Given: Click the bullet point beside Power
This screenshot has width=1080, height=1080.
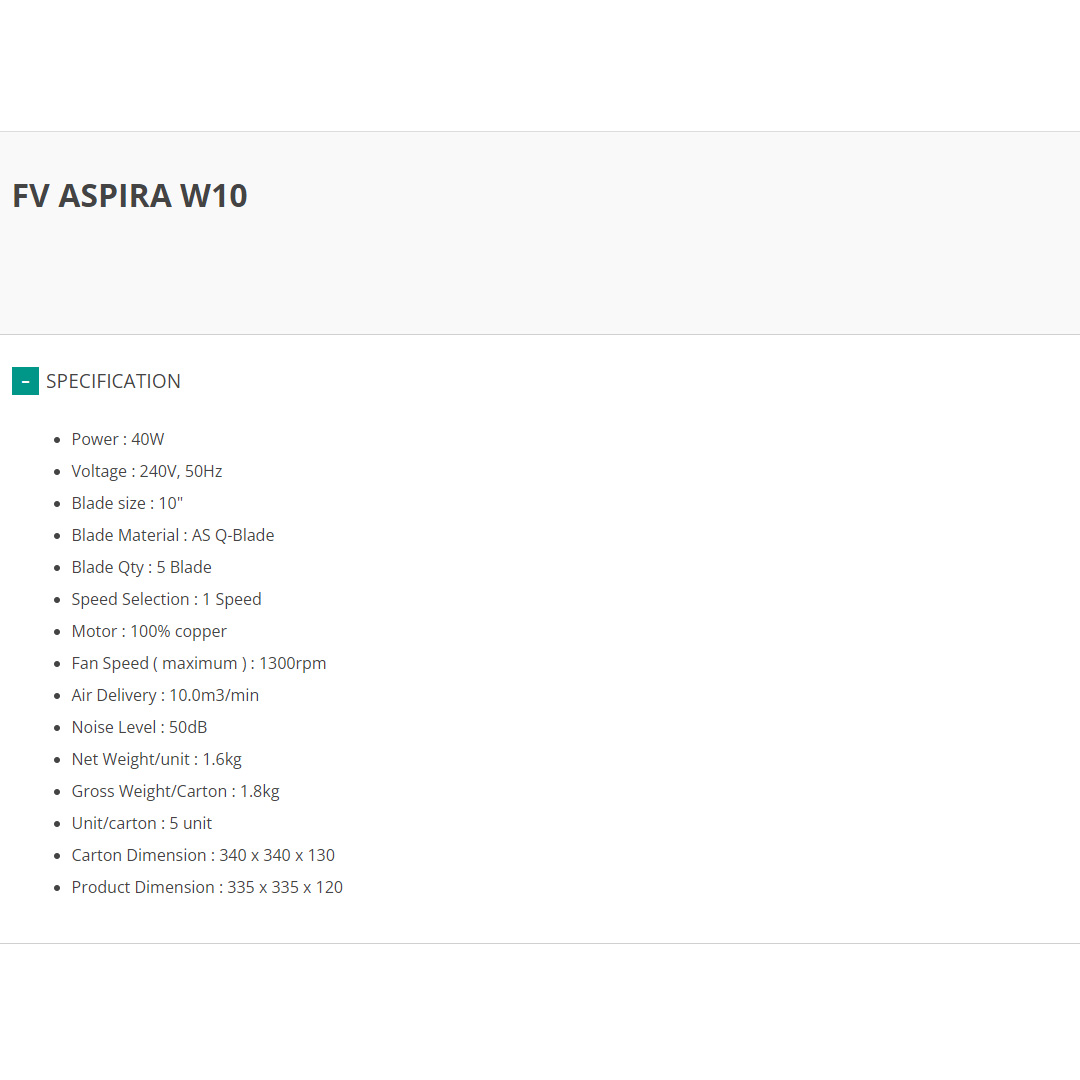Looking at the screenshot, I should tap(57, 440).
